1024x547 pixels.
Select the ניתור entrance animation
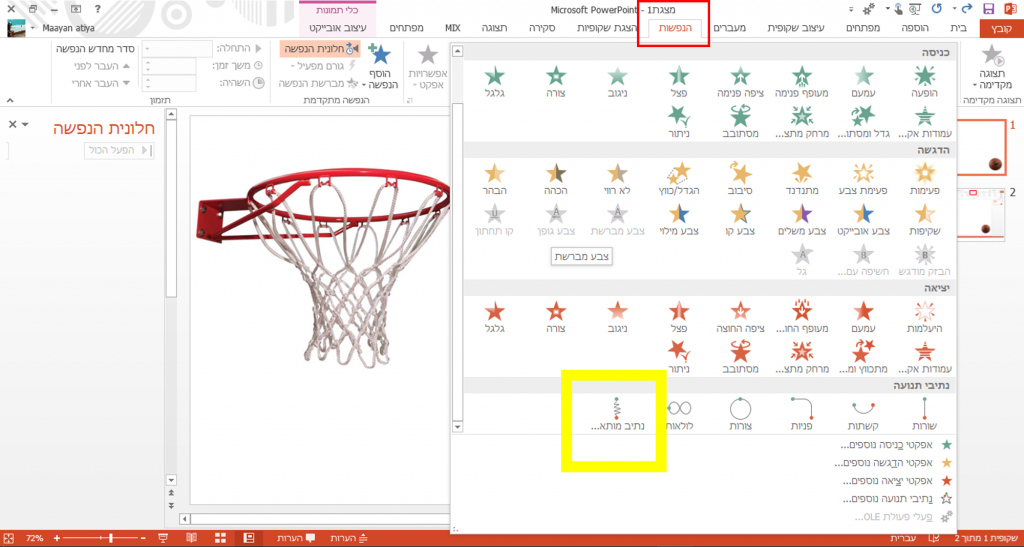coord(679,121)
